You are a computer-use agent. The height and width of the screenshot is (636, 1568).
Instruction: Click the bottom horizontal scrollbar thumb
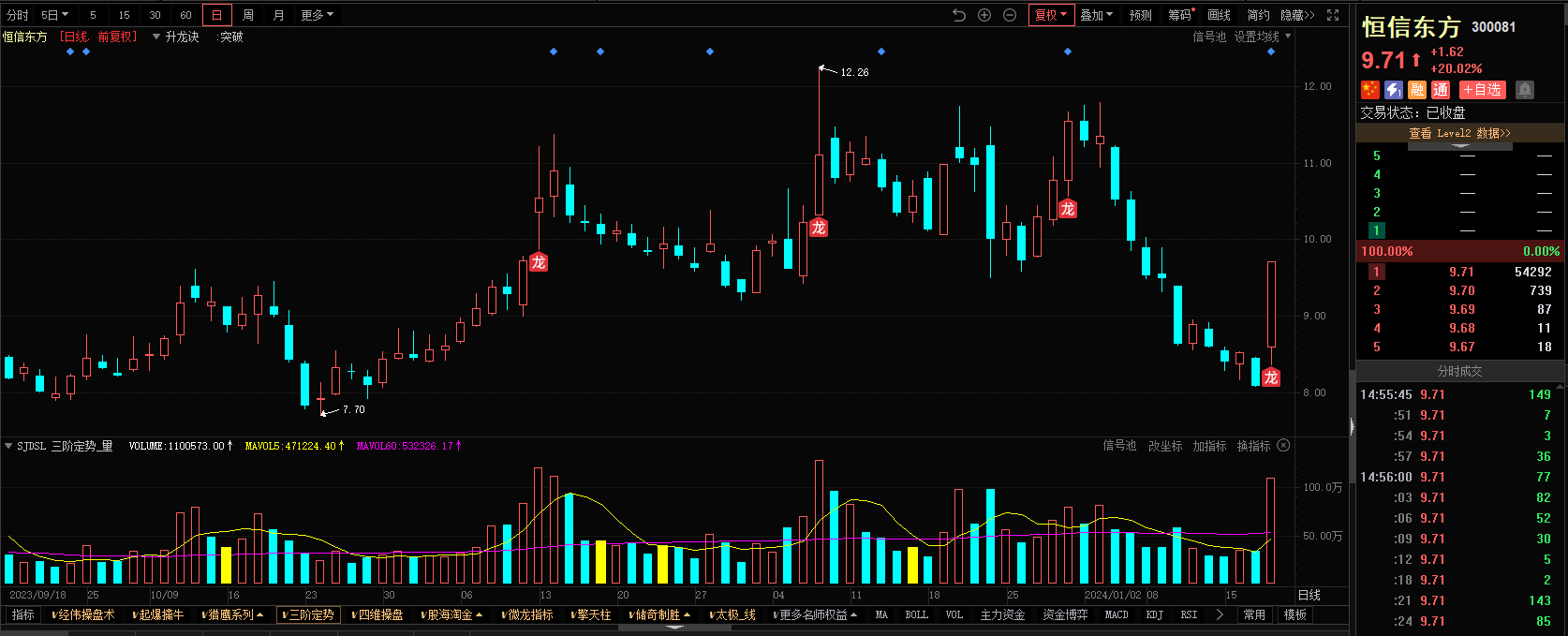click(674, 628)
